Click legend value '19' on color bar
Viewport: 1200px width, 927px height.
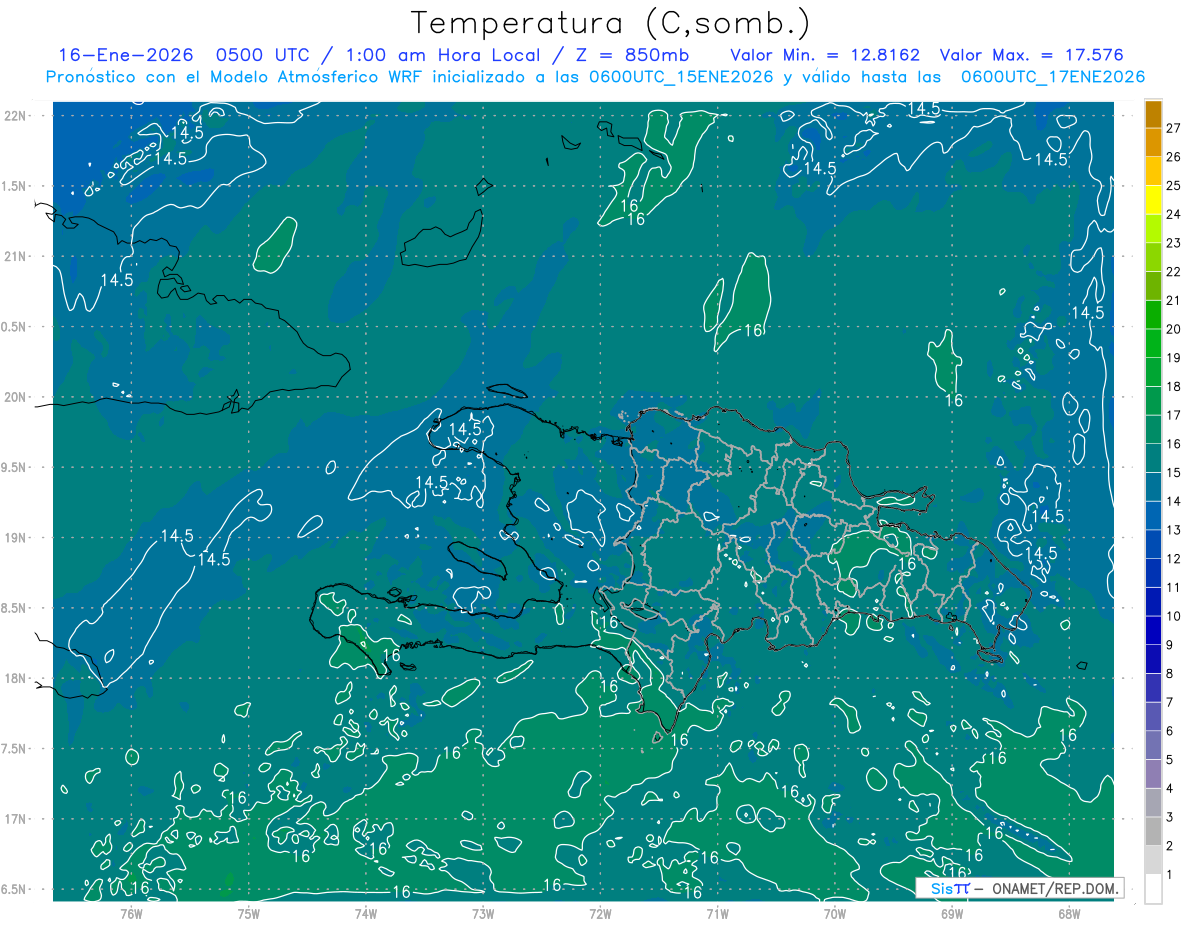point(1173,358)
